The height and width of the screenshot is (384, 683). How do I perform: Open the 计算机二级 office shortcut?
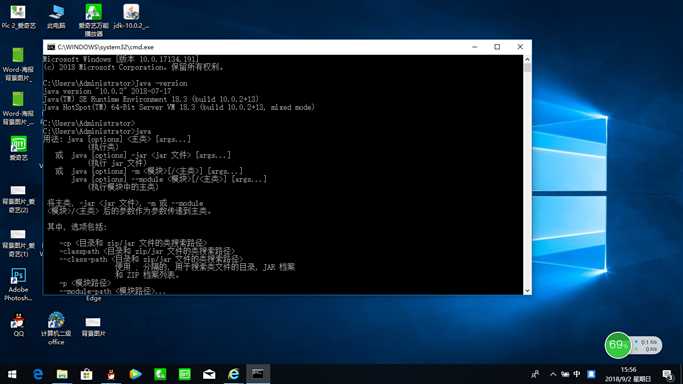pos(56,329)
